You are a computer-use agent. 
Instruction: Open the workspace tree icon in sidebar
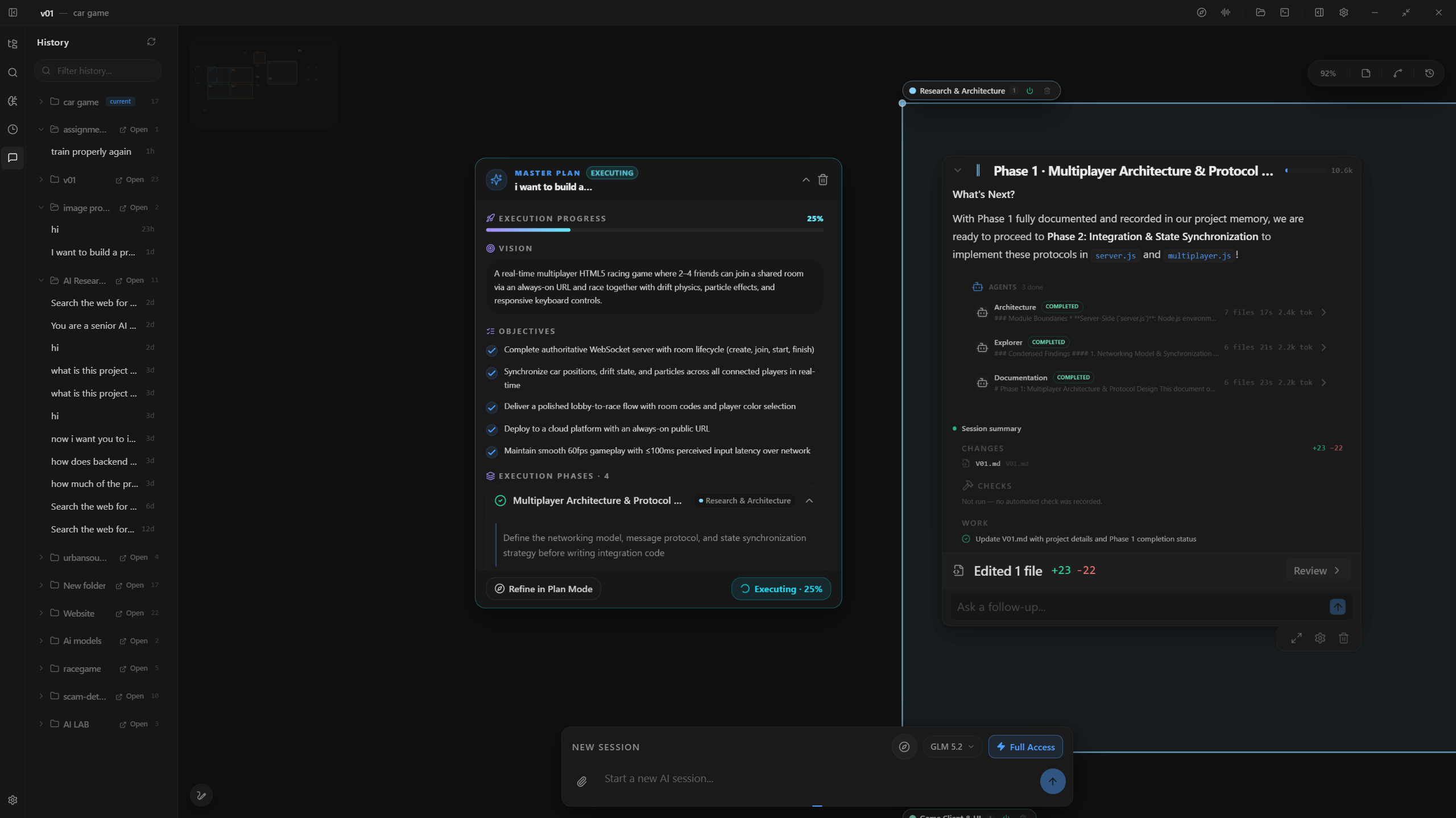(13, 44)
